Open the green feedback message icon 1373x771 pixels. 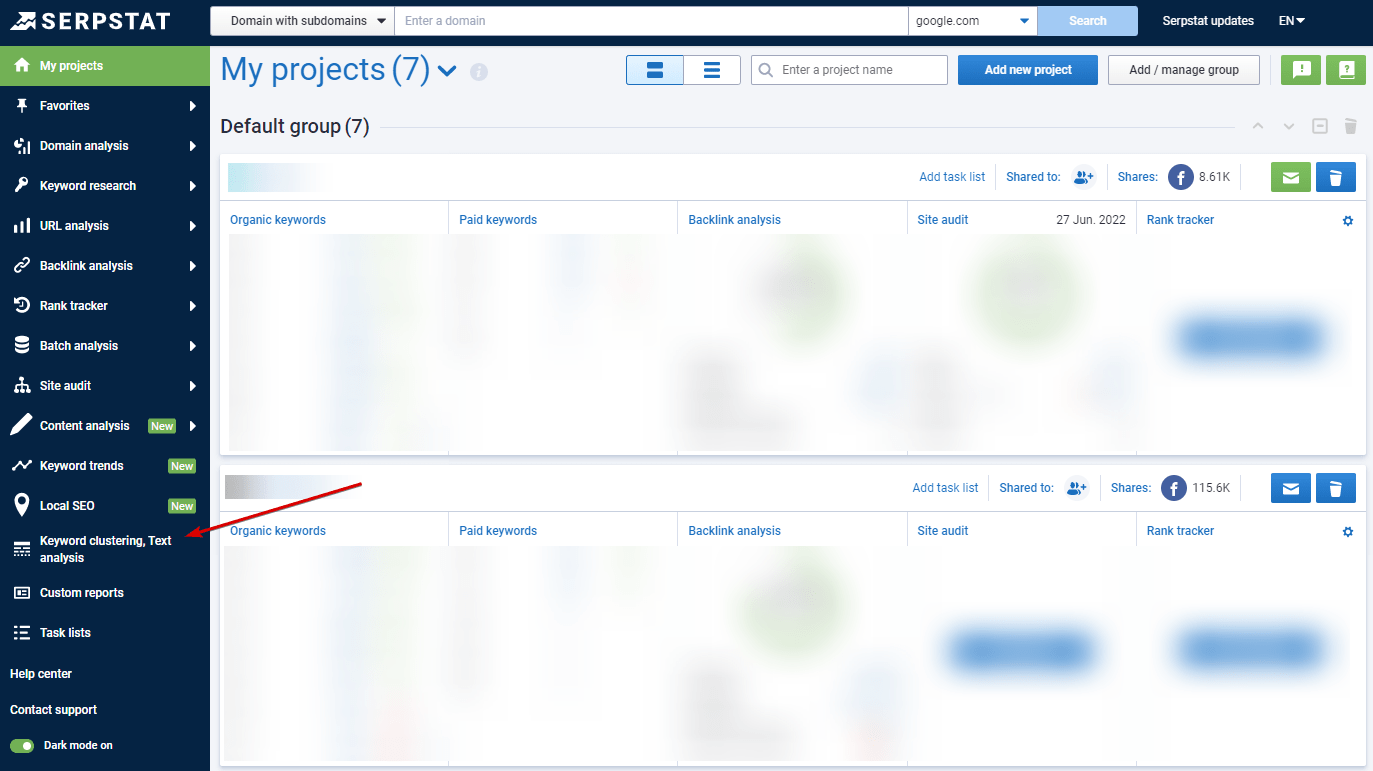(x=1301, y=70)
